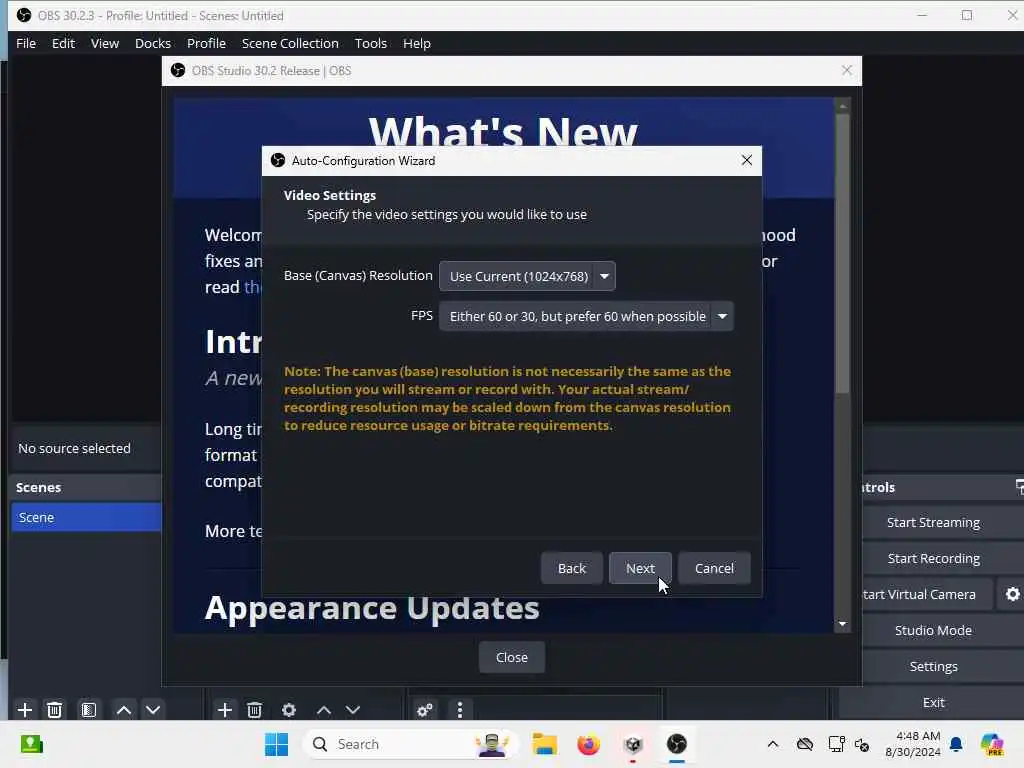Click Start Recording in Controls
Screen dimensions: 1024x768
[x=933, y=558]
